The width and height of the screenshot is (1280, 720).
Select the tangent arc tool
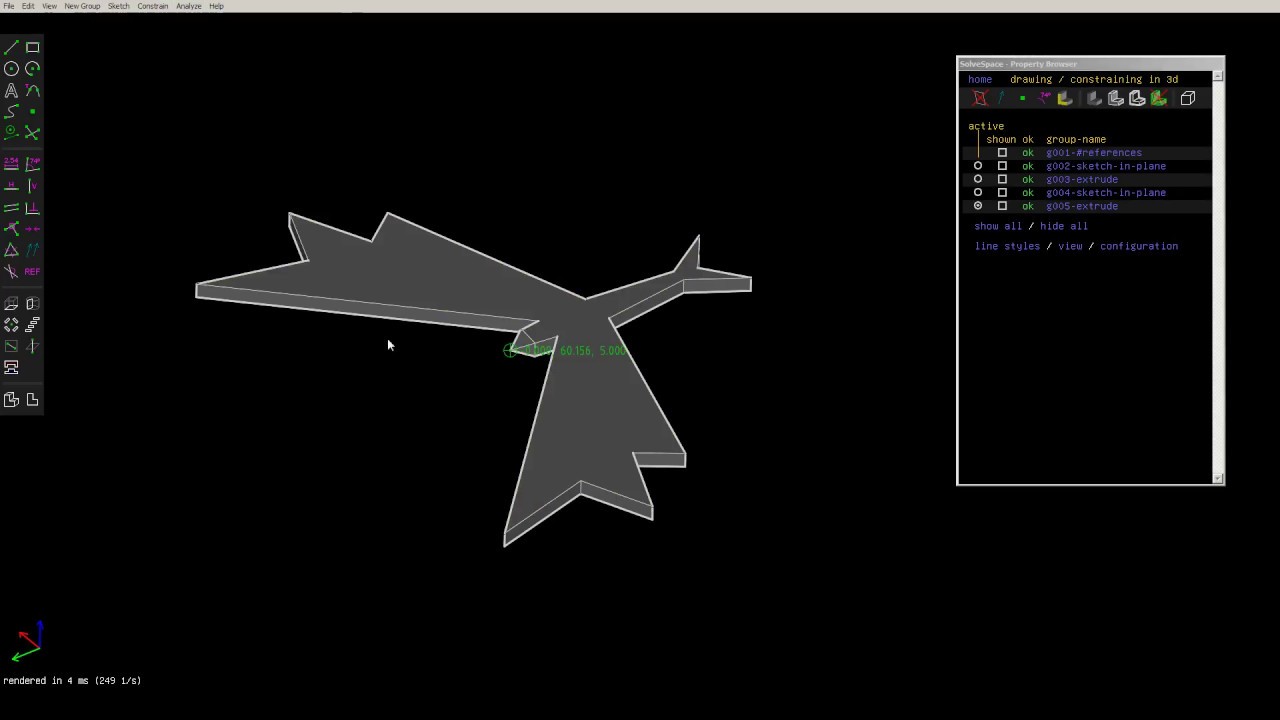(x=32, y=90)
